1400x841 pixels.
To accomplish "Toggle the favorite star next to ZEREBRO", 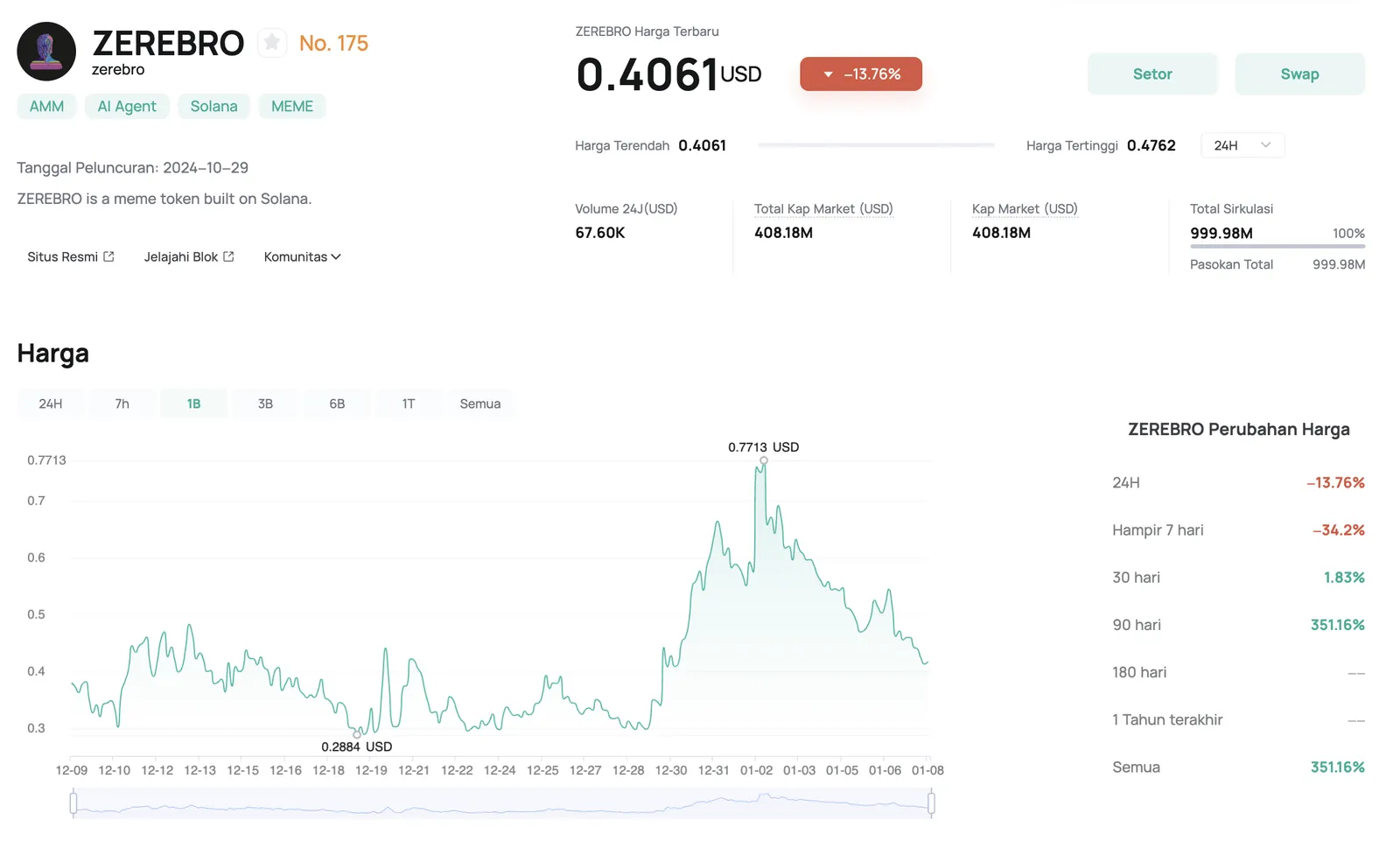I will (272, 42).
